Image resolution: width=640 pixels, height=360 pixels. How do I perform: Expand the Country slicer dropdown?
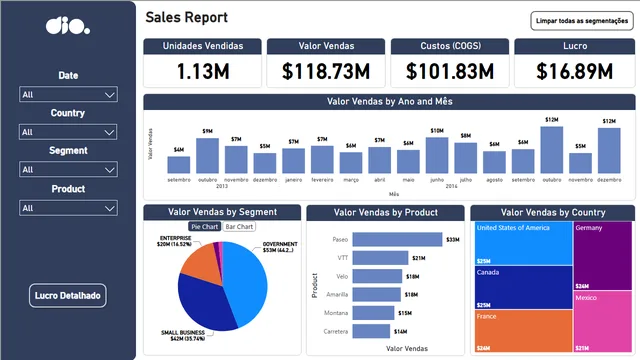coord(68,132)
